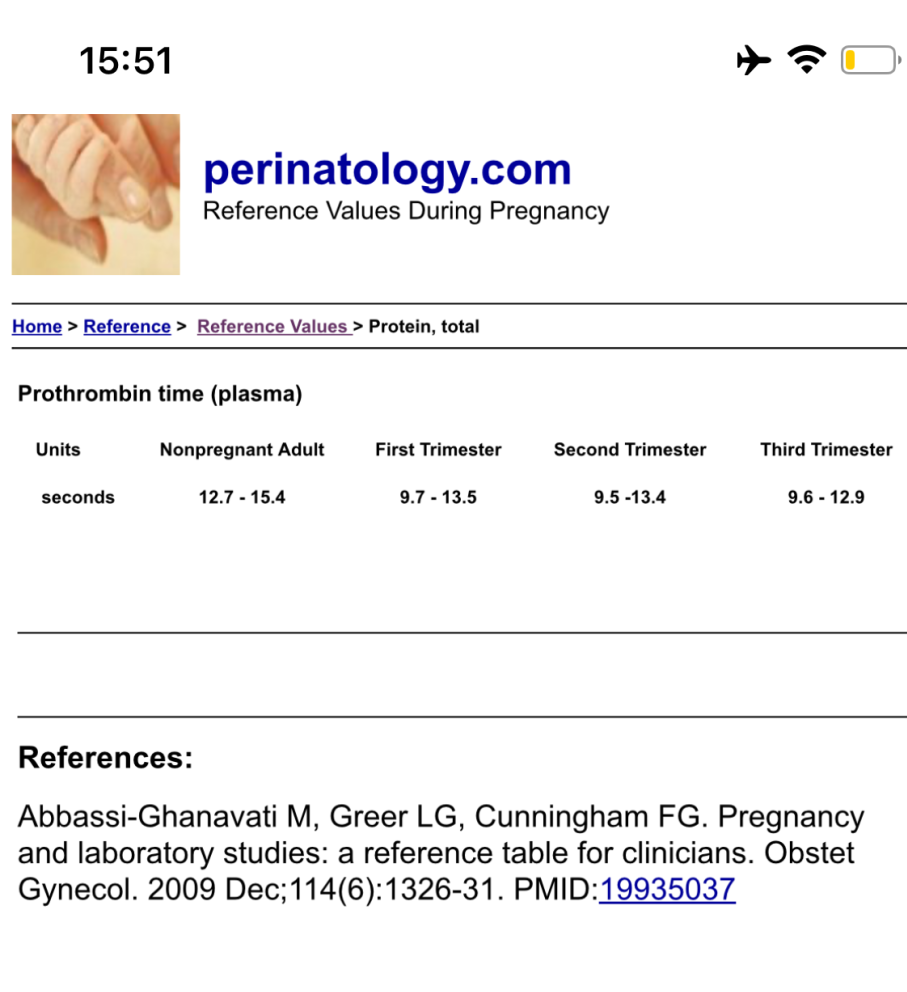Click the nonpregnant value 12.7 - 15.4
This screenshot has width=907, height=992.
(x=242, y=497)
